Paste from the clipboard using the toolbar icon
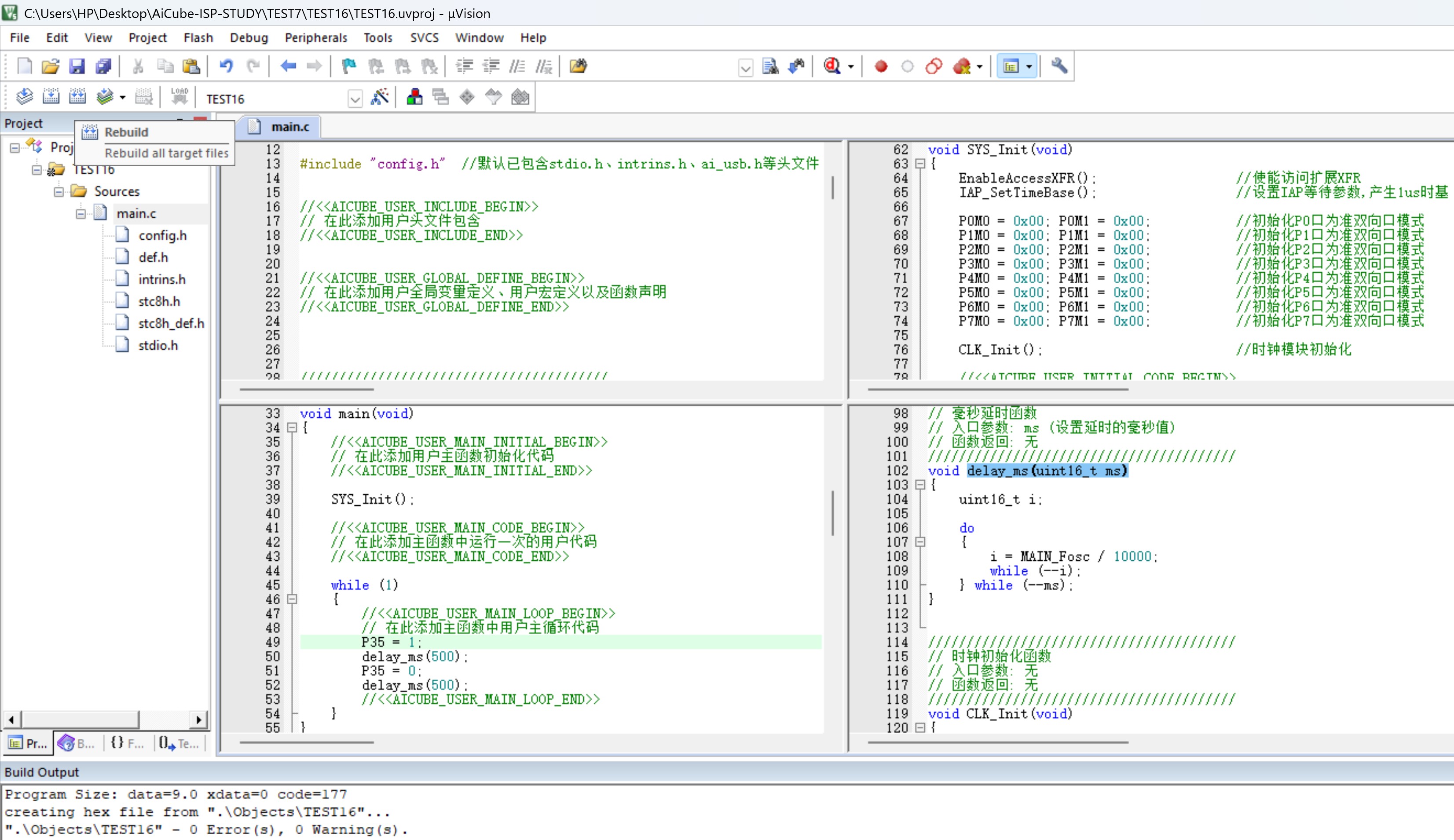Image resolution: width=1454 pixels, height=840 pixels. 191,66
